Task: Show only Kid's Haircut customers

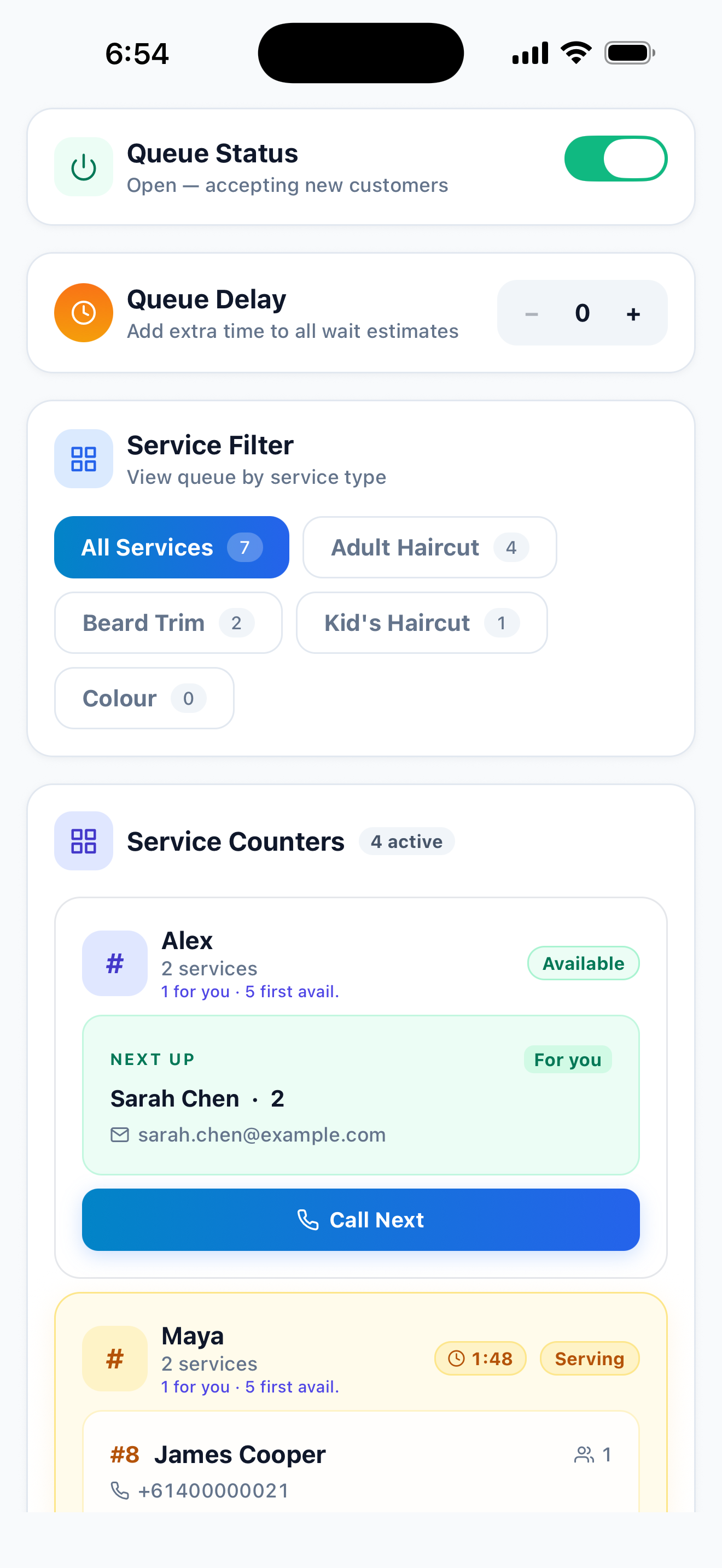Action: 422,623
